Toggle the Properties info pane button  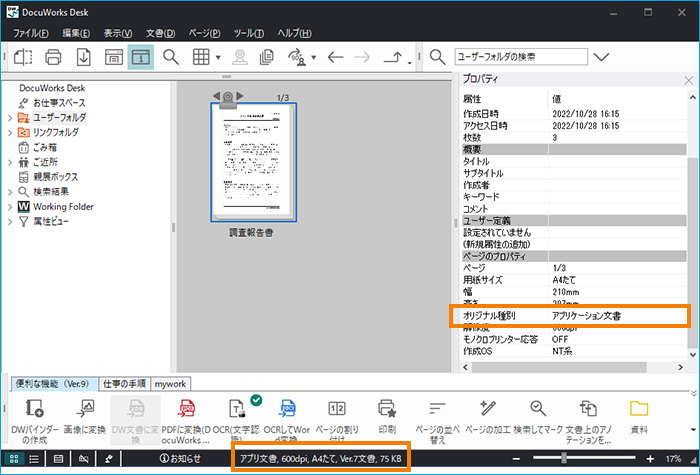[141, 57]
